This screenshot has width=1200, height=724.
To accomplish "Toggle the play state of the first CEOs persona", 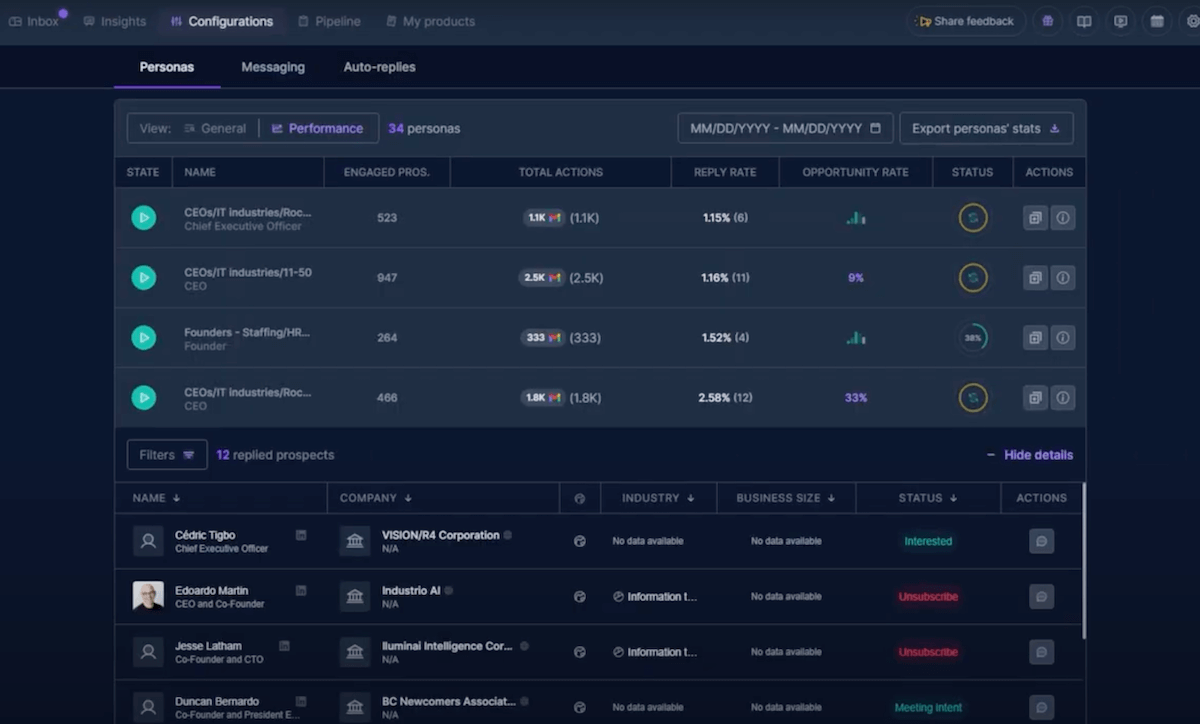I will 144,218.
